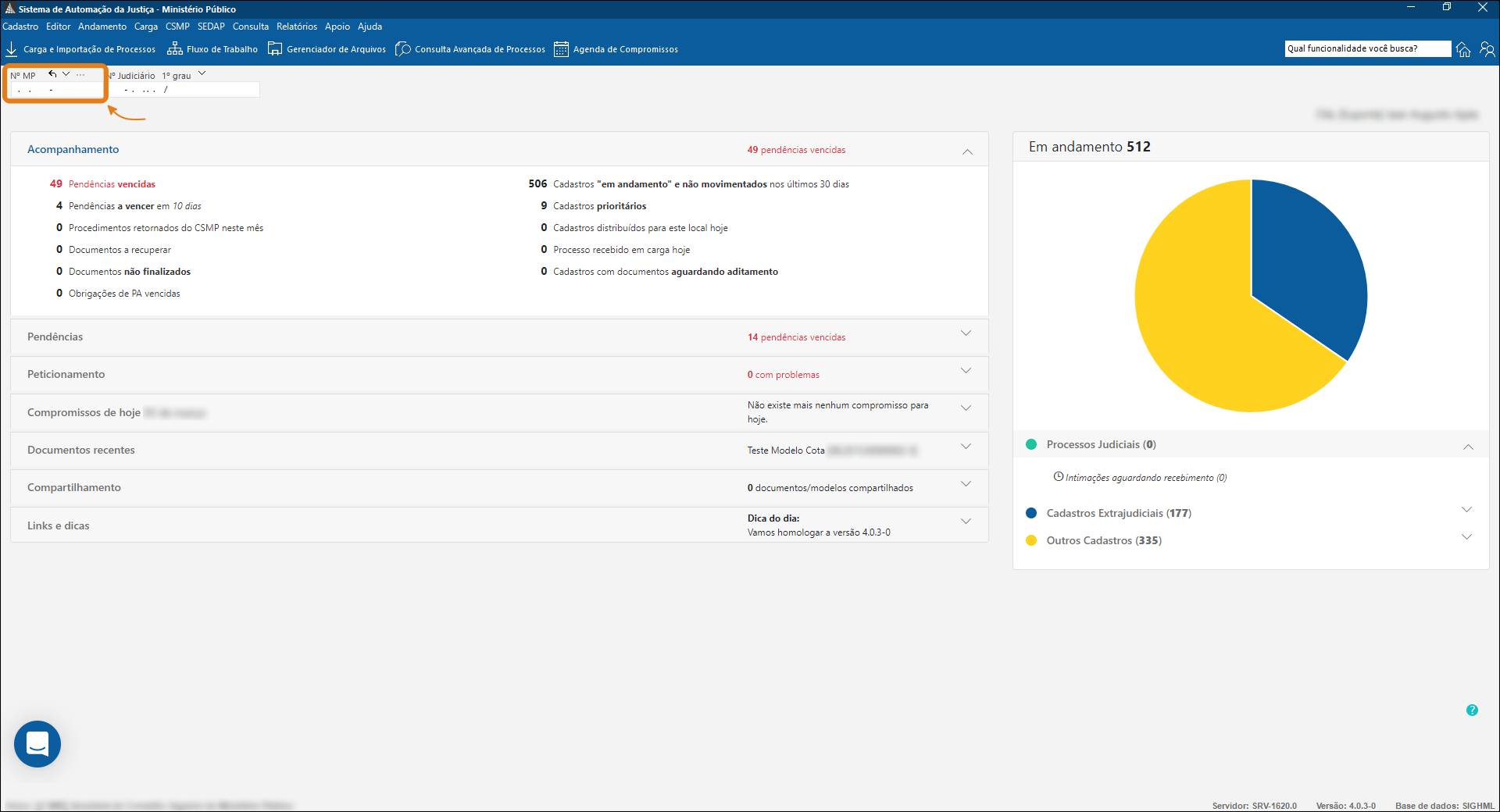Click the Consulta Avançada magnifier icon
This screenshot has width=1500, height=812.
coord(403,49)
